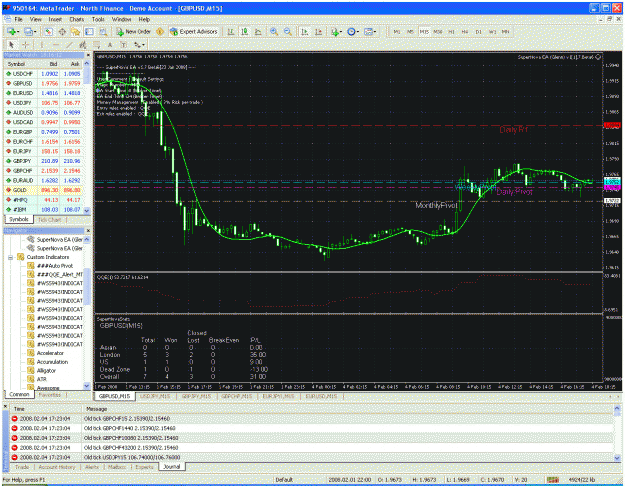Select the arrow cursor tool
Screen dimensions: 625x486
pos(11,45)
